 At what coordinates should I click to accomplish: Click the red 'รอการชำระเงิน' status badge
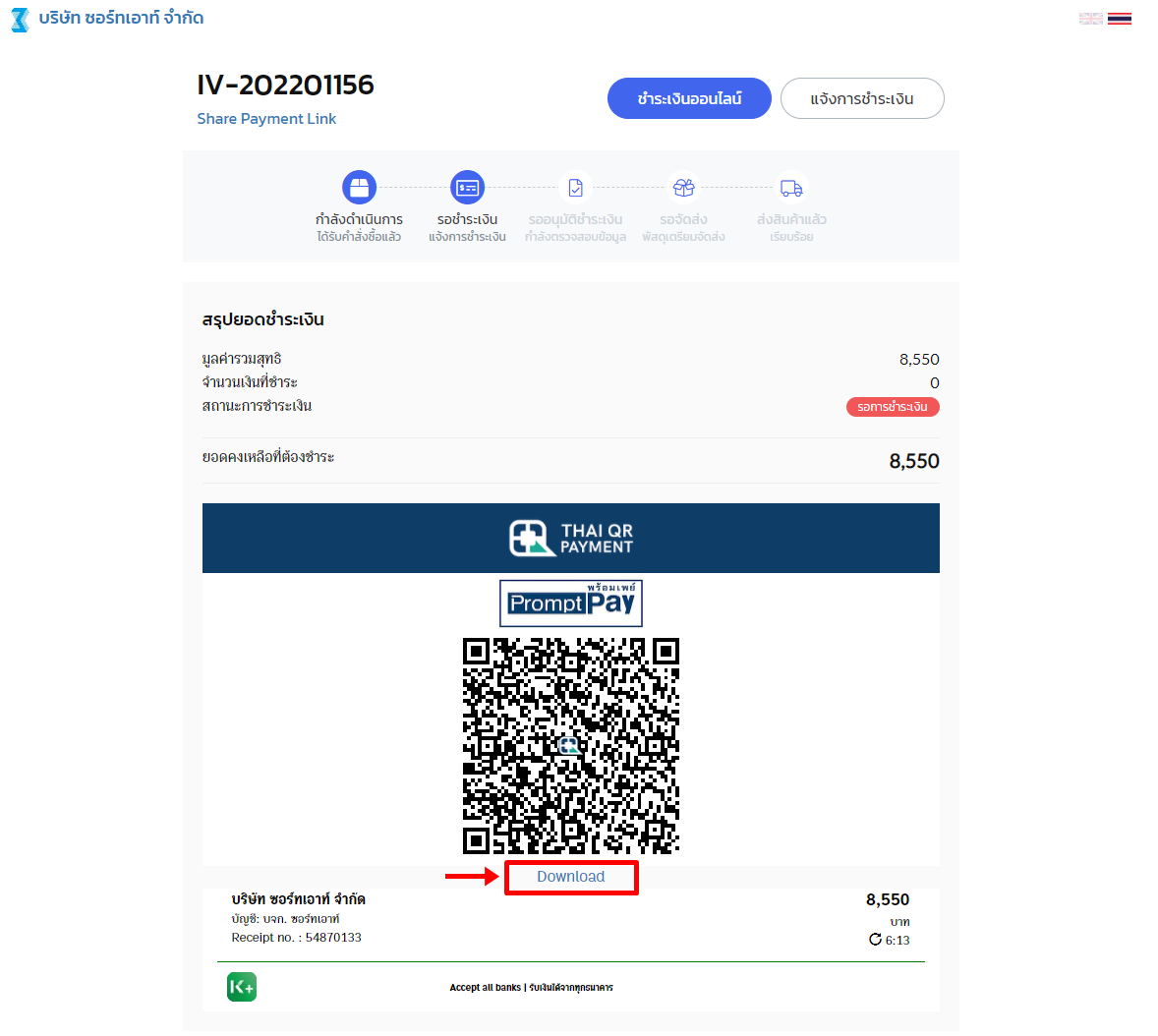(x=893, y=407)
